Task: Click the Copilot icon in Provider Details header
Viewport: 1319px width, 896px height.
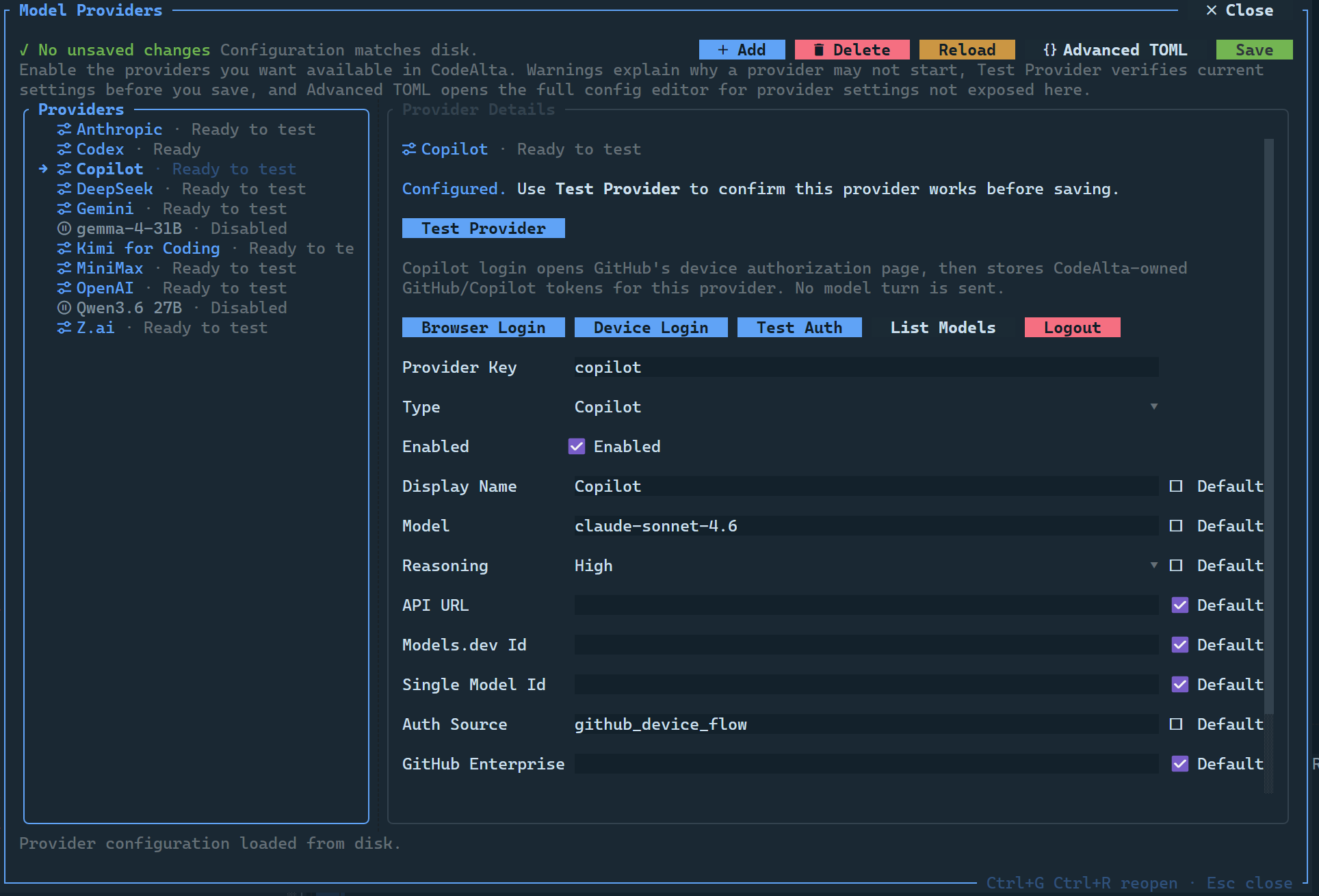Action: point(408,149)
